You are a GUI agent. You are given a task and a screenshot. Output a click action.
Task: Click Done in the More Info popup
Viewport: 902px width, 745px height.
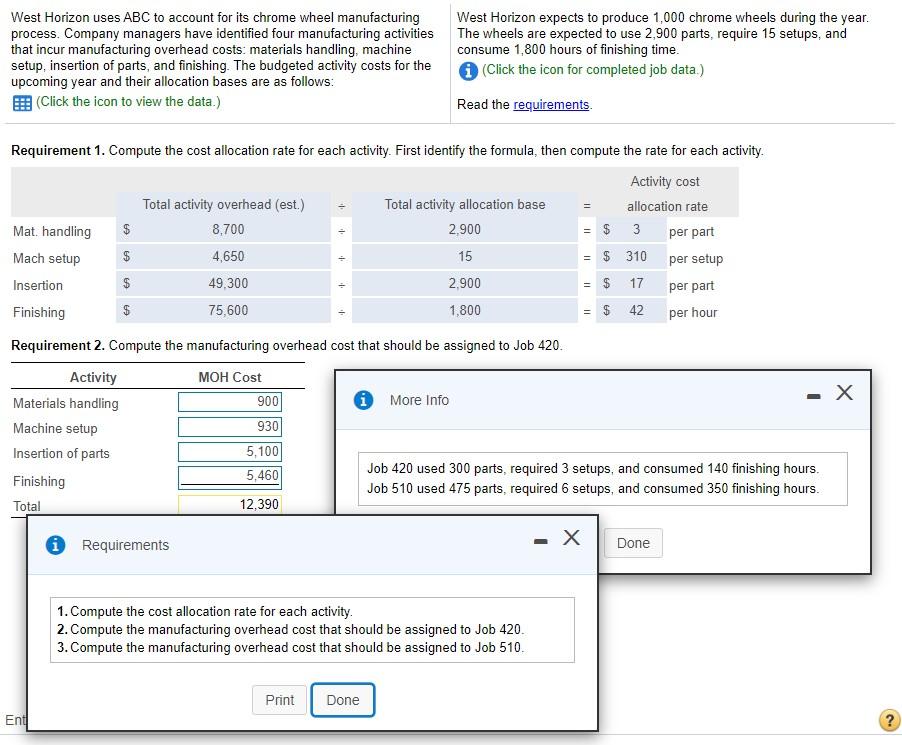(633, 543)
